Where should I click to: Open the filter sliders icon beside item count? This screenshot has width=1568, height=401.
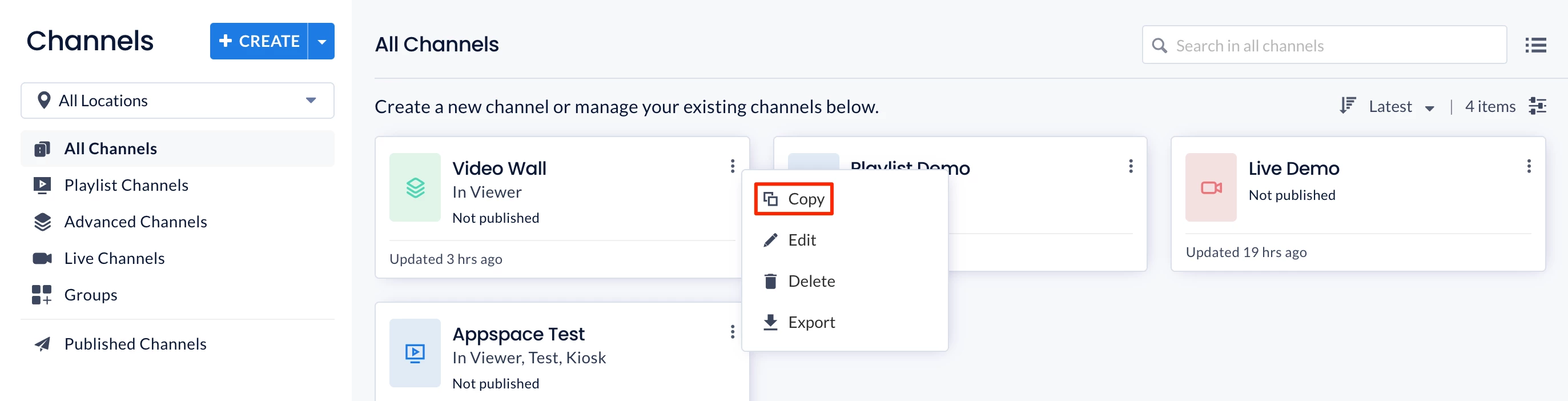(1537, 106)
